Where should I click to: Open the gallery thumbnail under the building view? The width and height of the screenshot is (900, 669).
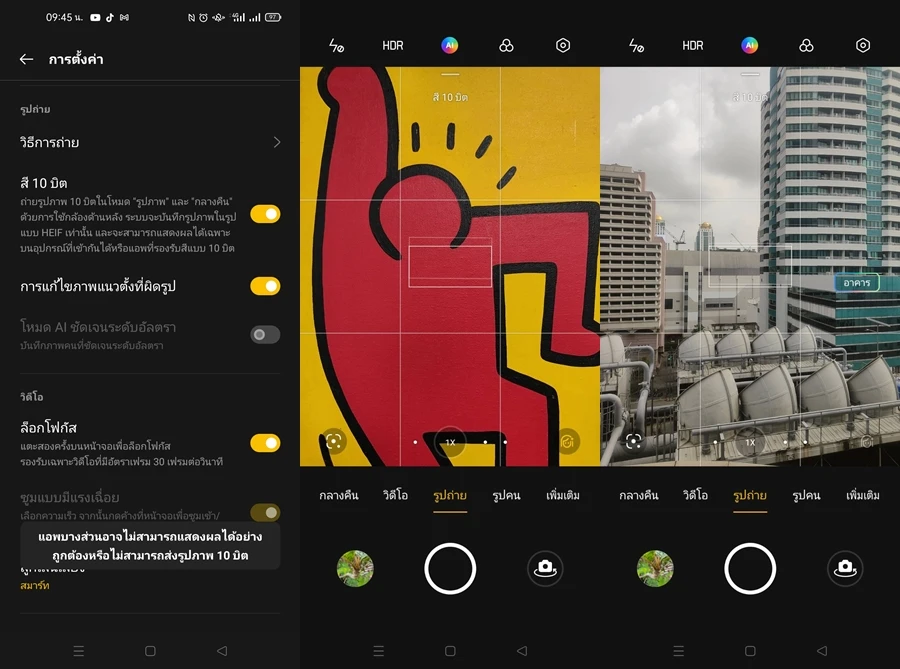[655, 568]
